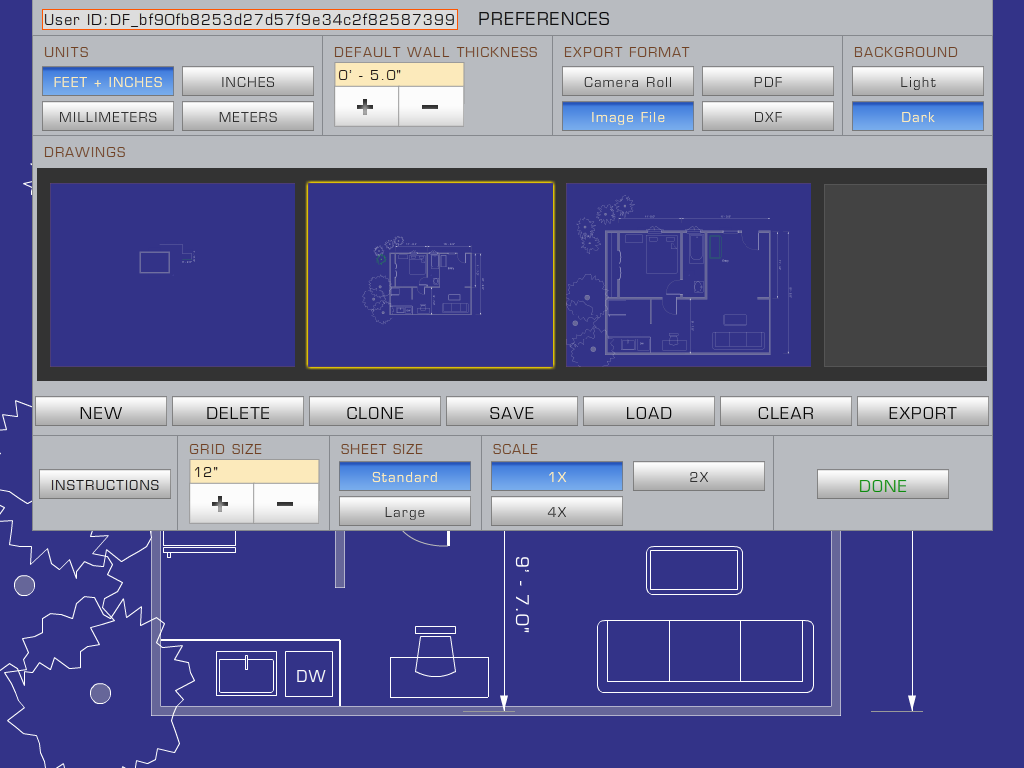Choose Image File export format
Viewport: 1024px width, 768px height.
point(628,117)
